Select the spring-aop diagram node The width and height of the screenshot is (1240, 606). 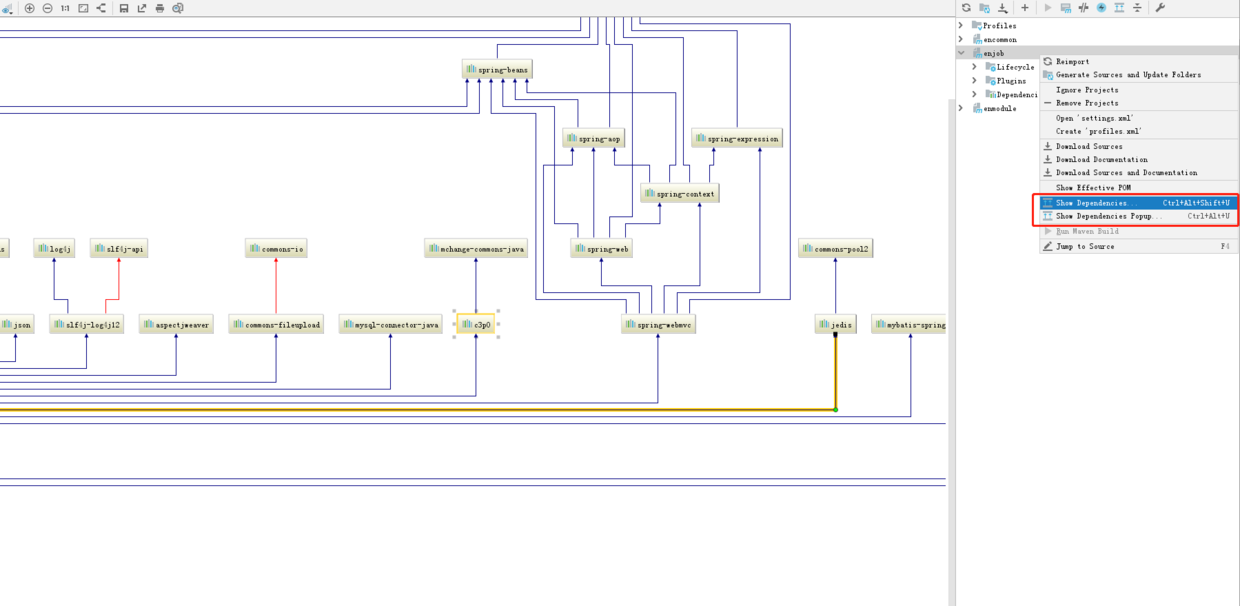click(x=594, y=139)
